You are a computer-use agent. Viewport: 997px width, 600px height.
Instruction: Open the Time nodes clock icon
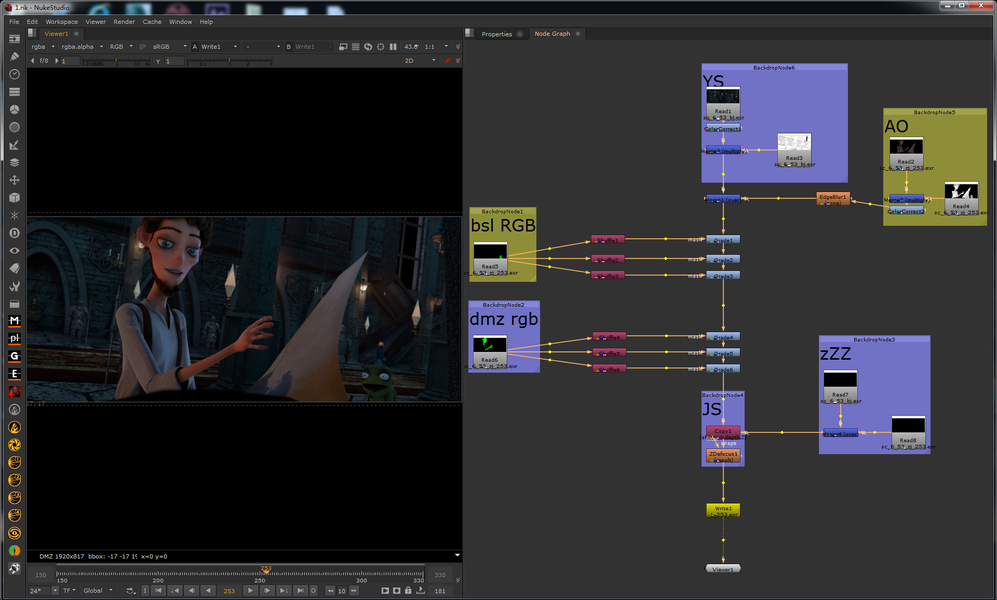(14, 74)
